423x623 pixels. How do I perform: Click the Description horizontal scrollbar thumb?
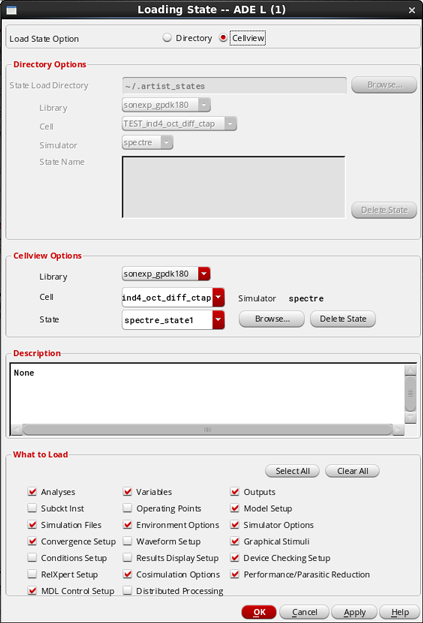click(x=207, y=430)
